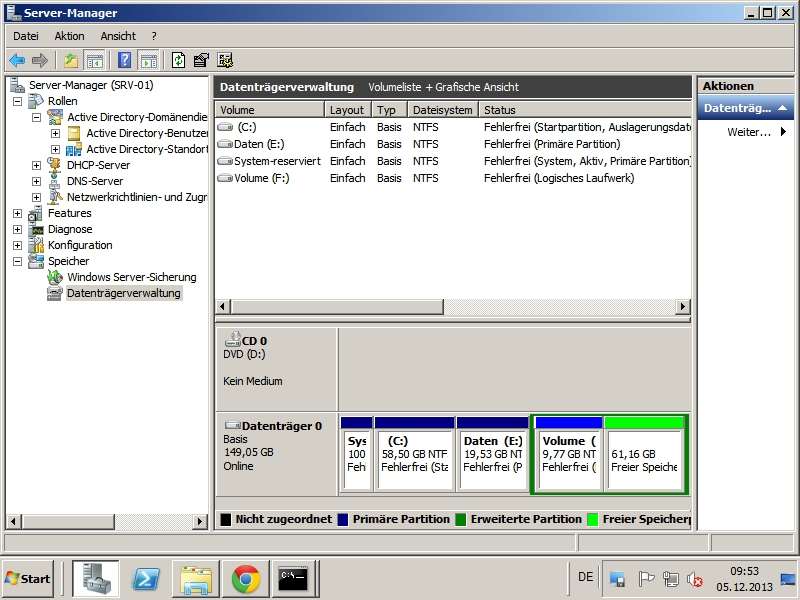
Task: Open the Aktion menu
Action: [69, 36]
